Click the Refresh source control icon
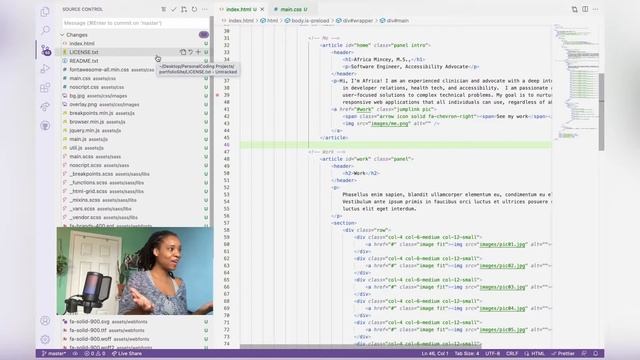The height and width of the screenshot is (360, 640). point(194,9)
